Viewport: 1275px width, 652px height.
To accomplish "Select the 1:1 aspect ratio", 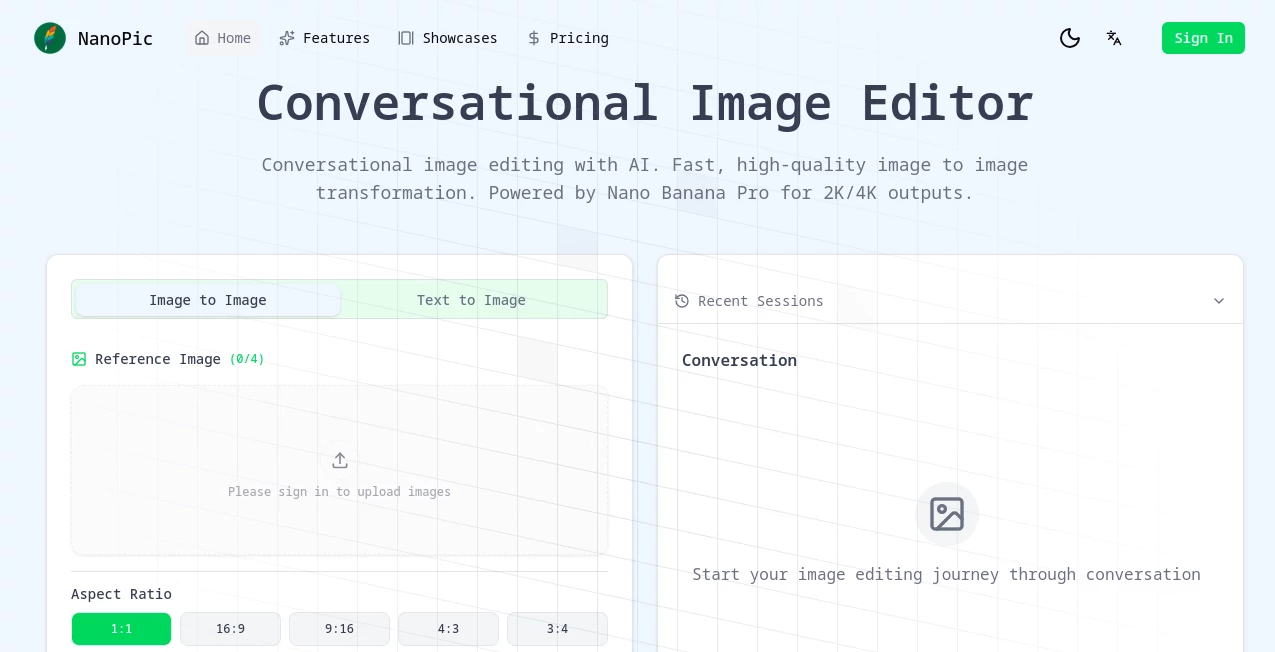I will (121, 629).
